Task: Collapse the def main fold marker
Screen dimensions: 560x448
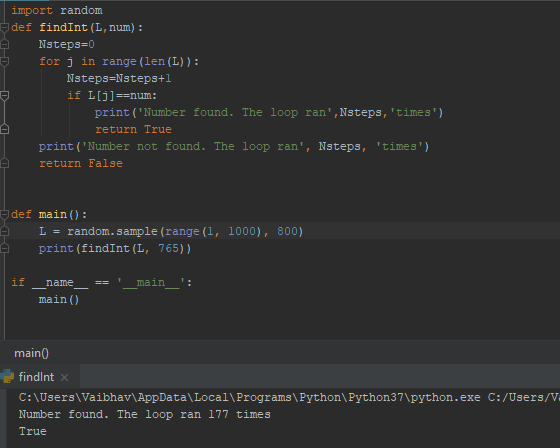Action: pos(4,215)
